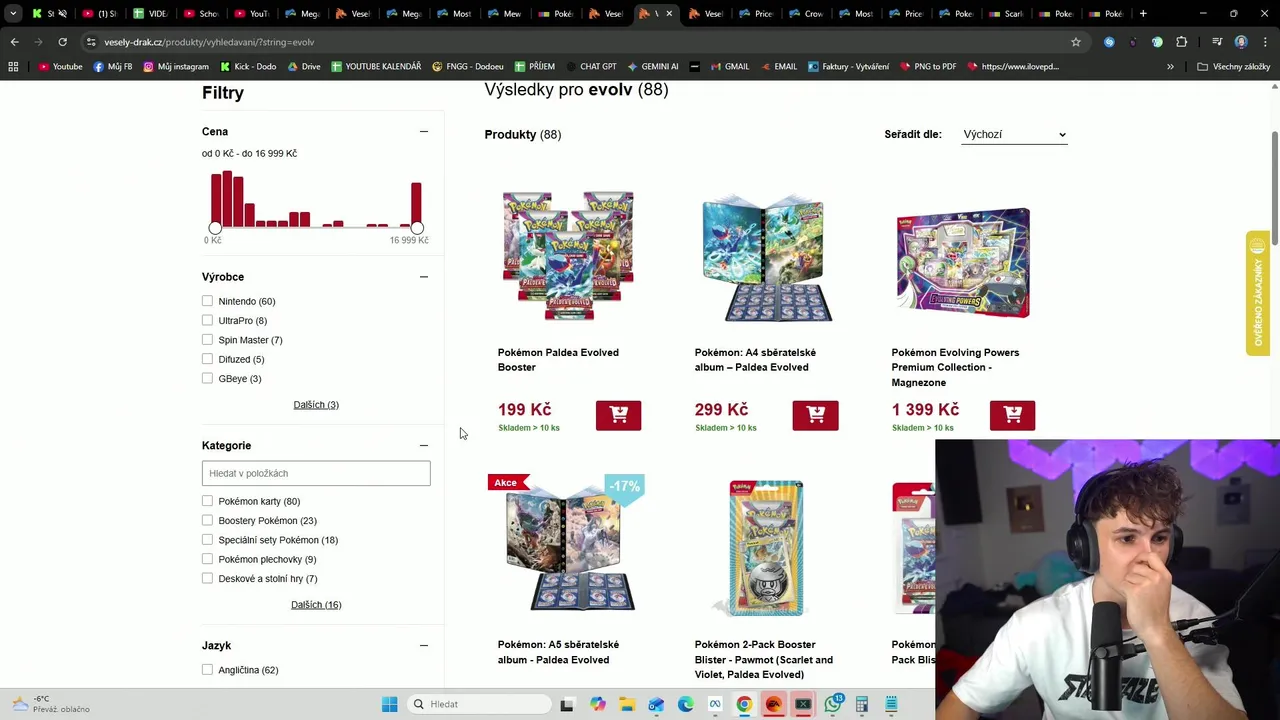Open Pokémon Paldea Evolved Booster product link
1280x720 pixels.
pyautogui.click(x=558, y=360)
